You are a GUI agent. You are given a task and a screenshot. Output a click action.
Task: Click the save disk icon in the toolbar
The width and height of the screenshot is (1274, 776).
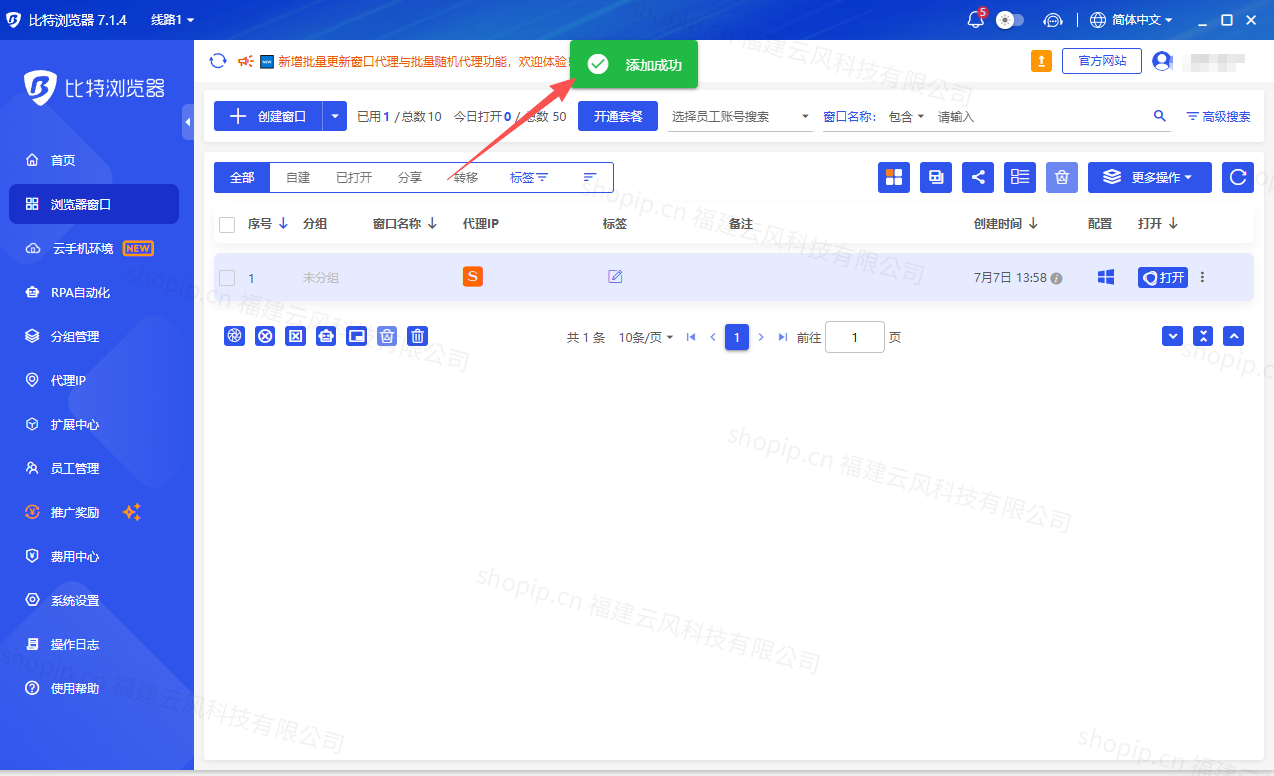tap(936, 177)
